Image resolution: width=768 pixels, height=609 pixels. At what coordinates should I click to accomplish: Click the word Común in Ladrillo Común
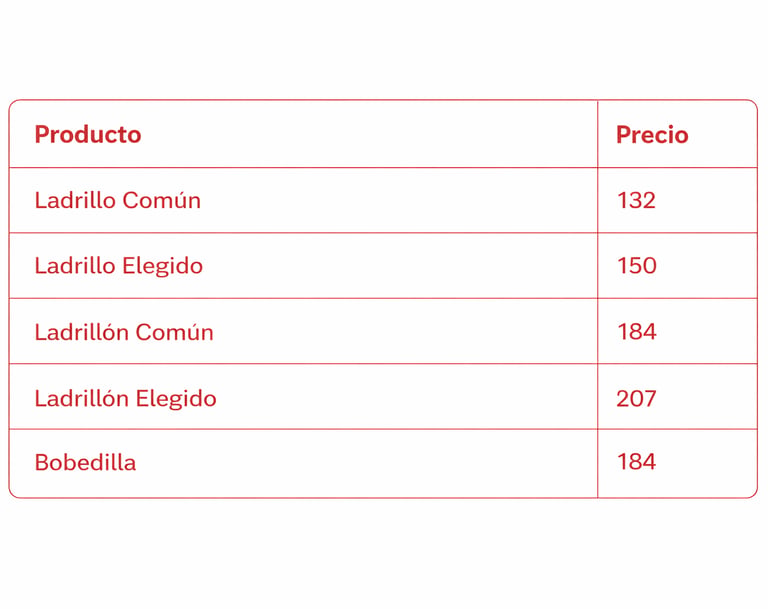click(x=162, y=200)
